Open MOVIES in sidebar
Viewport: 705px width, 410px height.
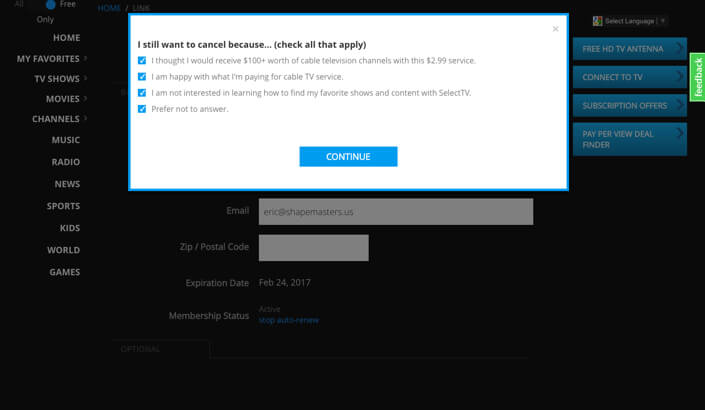62,99
